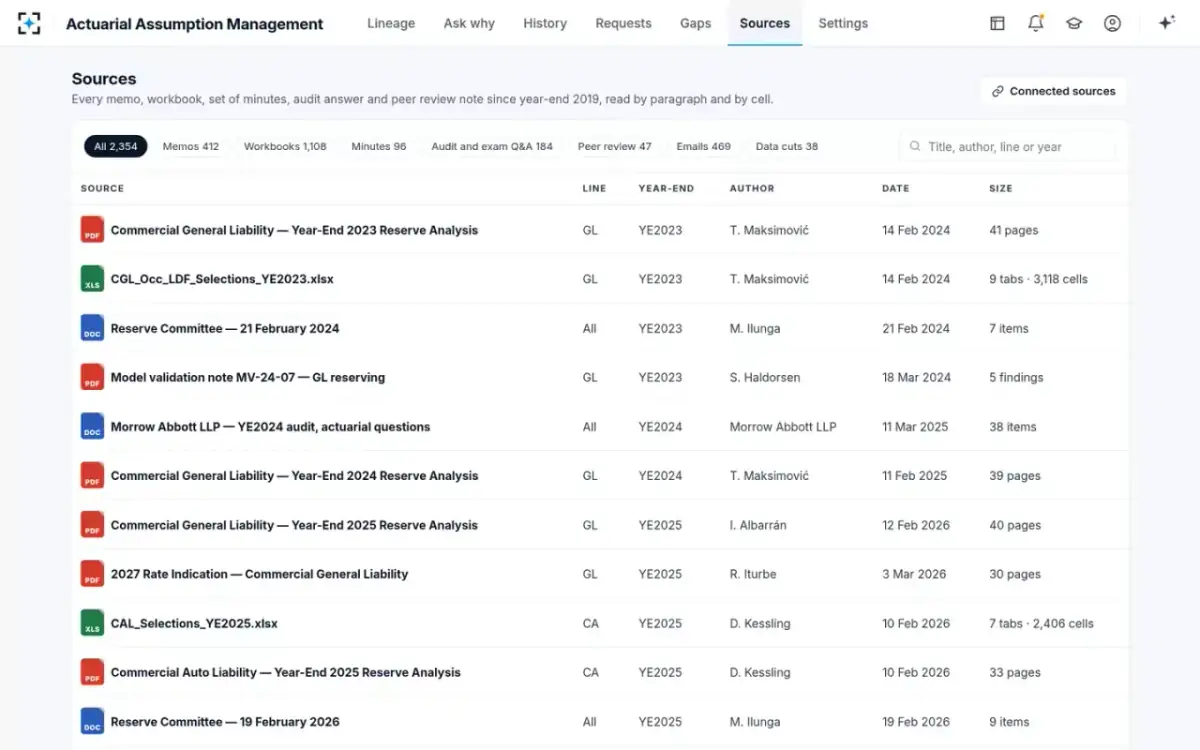1200x750 pixels.
Task: Click the PDF icon for CGL Year-End 2025 Reserve Analysis
Action: 92,525
